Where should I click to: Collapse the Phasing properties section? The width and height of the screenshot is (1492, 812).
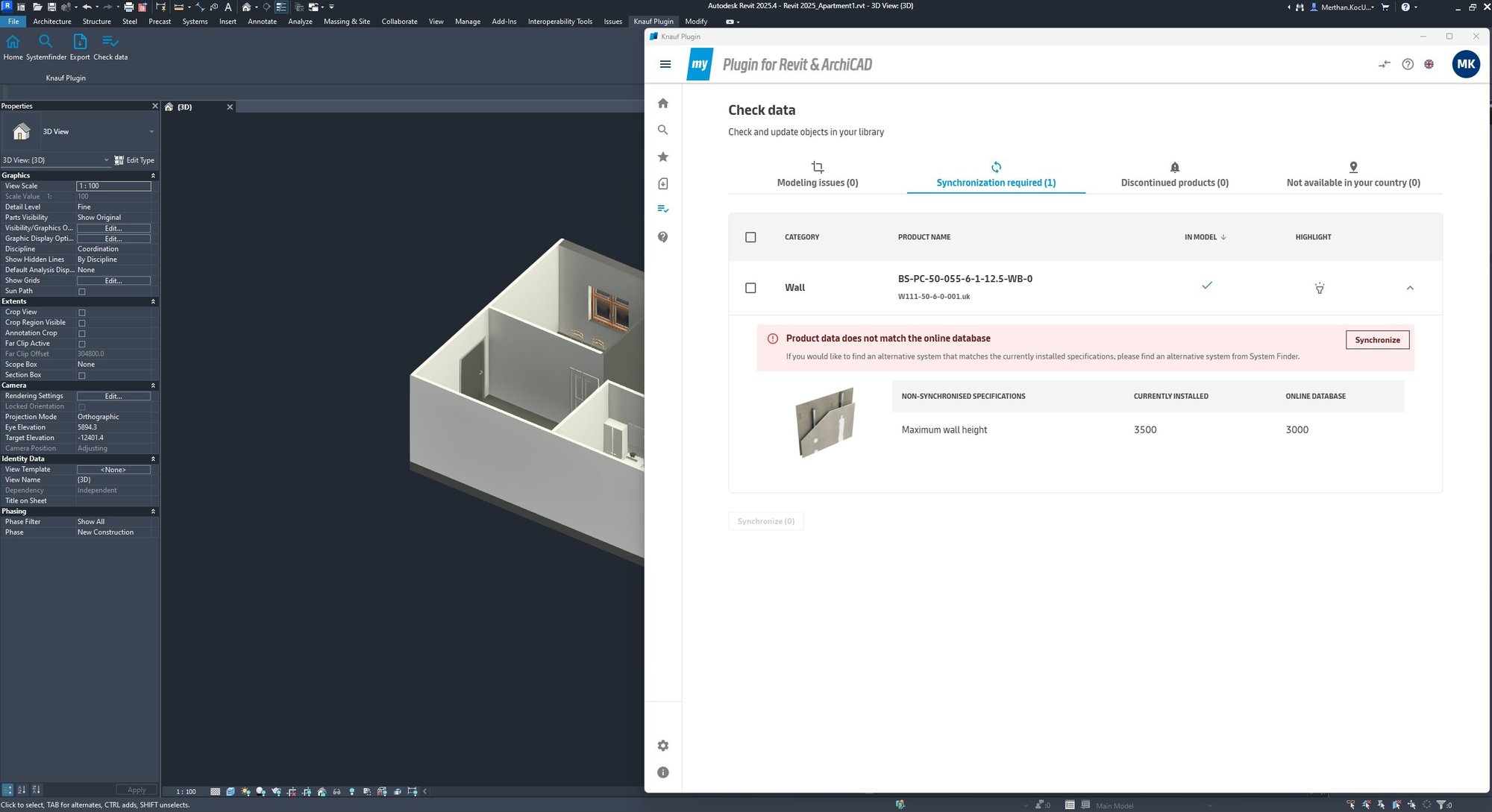(x=153, y=512)
